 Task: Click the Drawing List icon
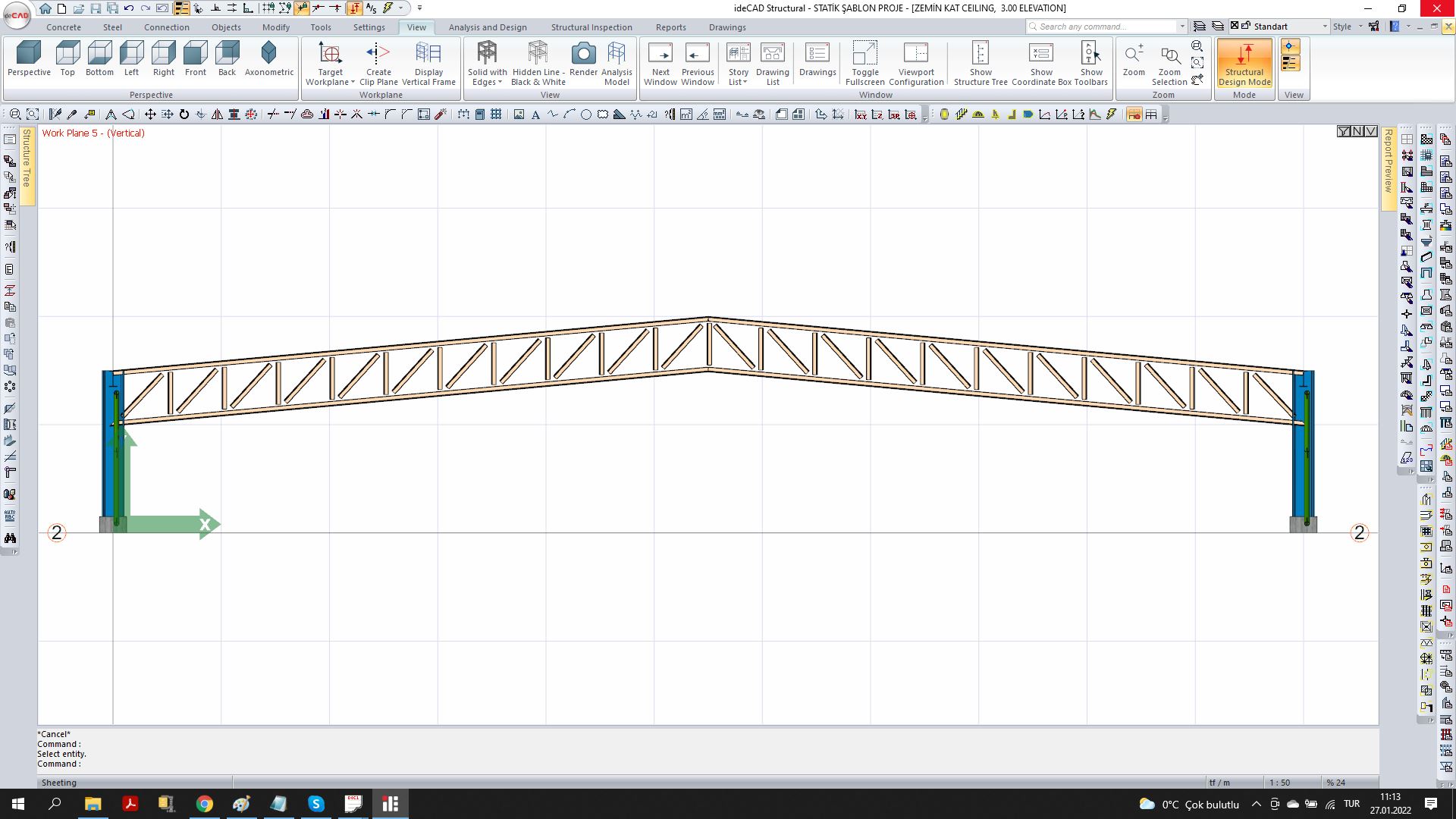(x=772, y=63)
